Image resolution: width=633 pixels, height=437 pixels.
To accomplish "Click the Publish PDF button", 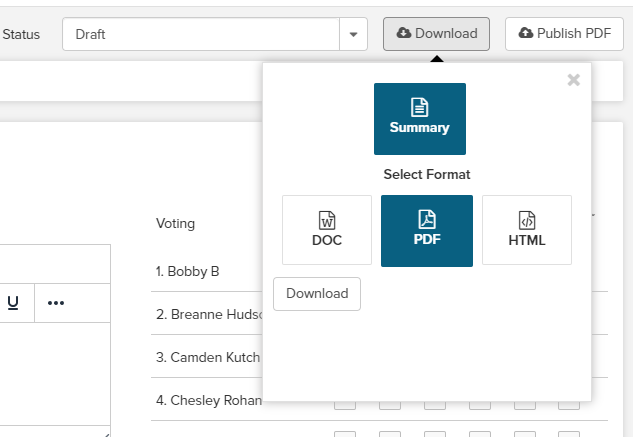I will [564, 34].
